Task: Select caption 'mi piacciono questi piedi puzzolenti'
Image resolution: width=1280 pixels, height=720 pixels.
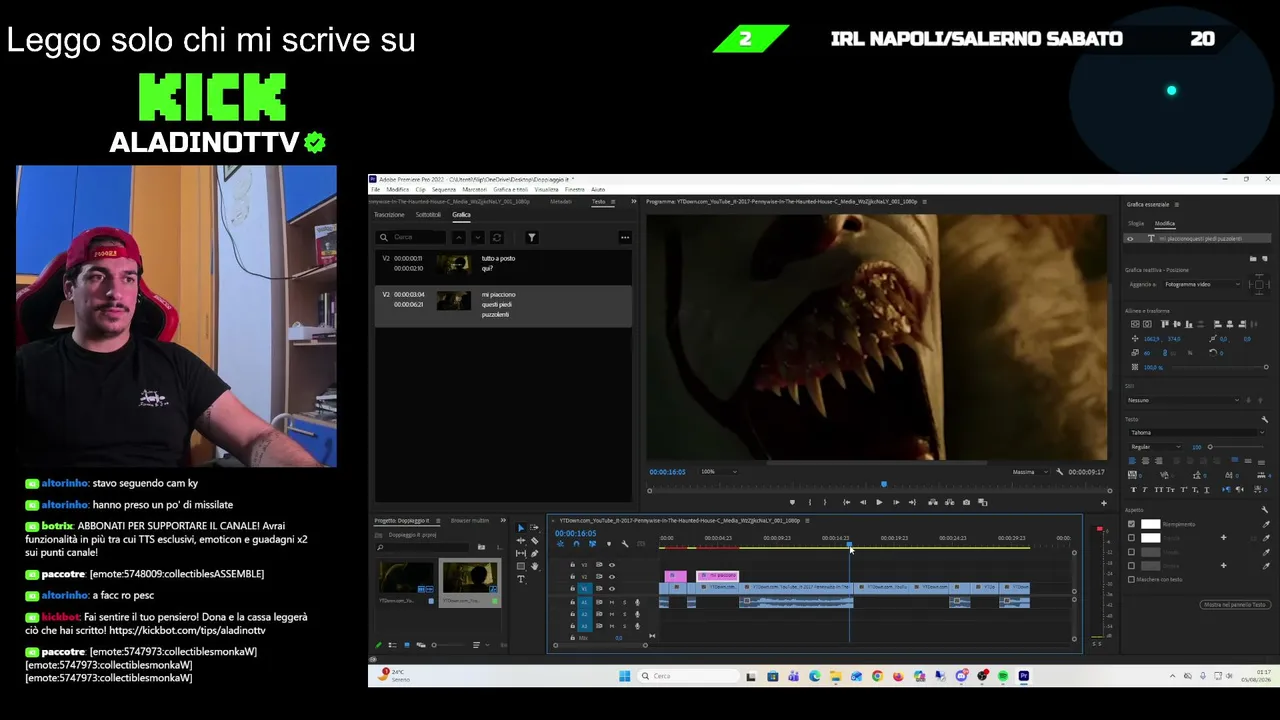Action: pos(503,305)
